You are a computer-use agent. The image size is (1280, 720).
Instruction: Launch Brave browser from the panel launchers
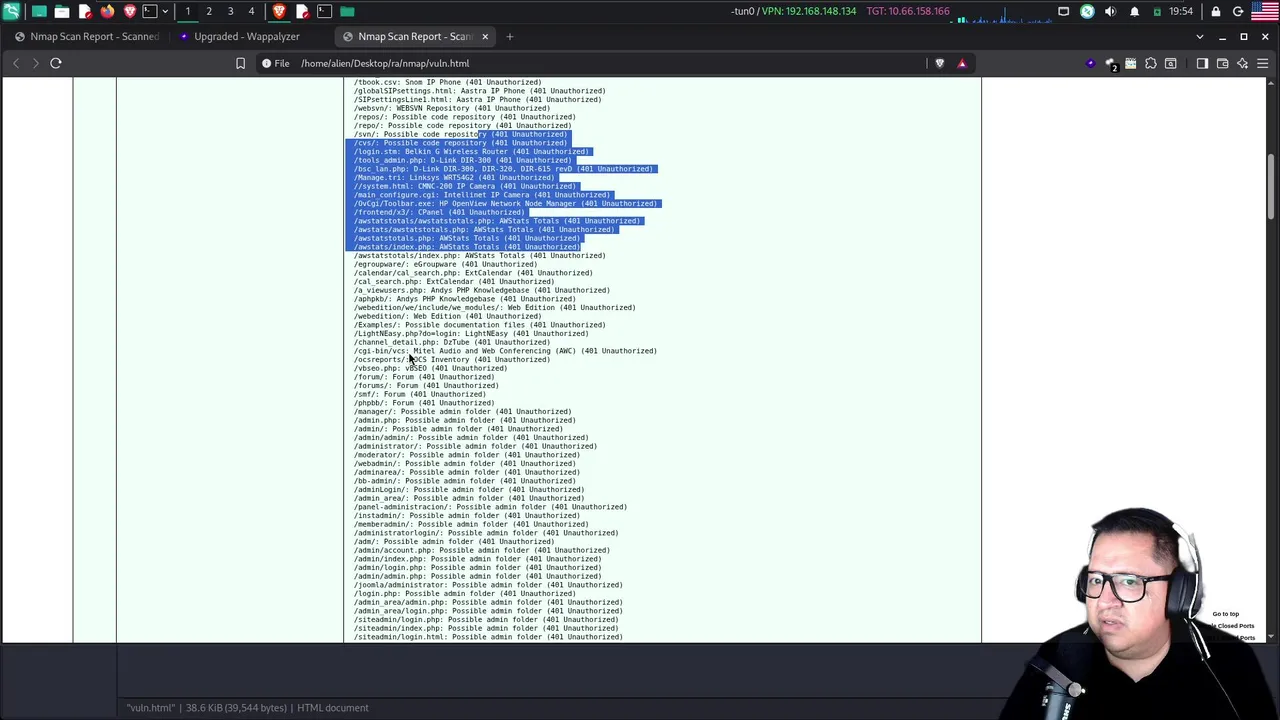pos(130,11)
